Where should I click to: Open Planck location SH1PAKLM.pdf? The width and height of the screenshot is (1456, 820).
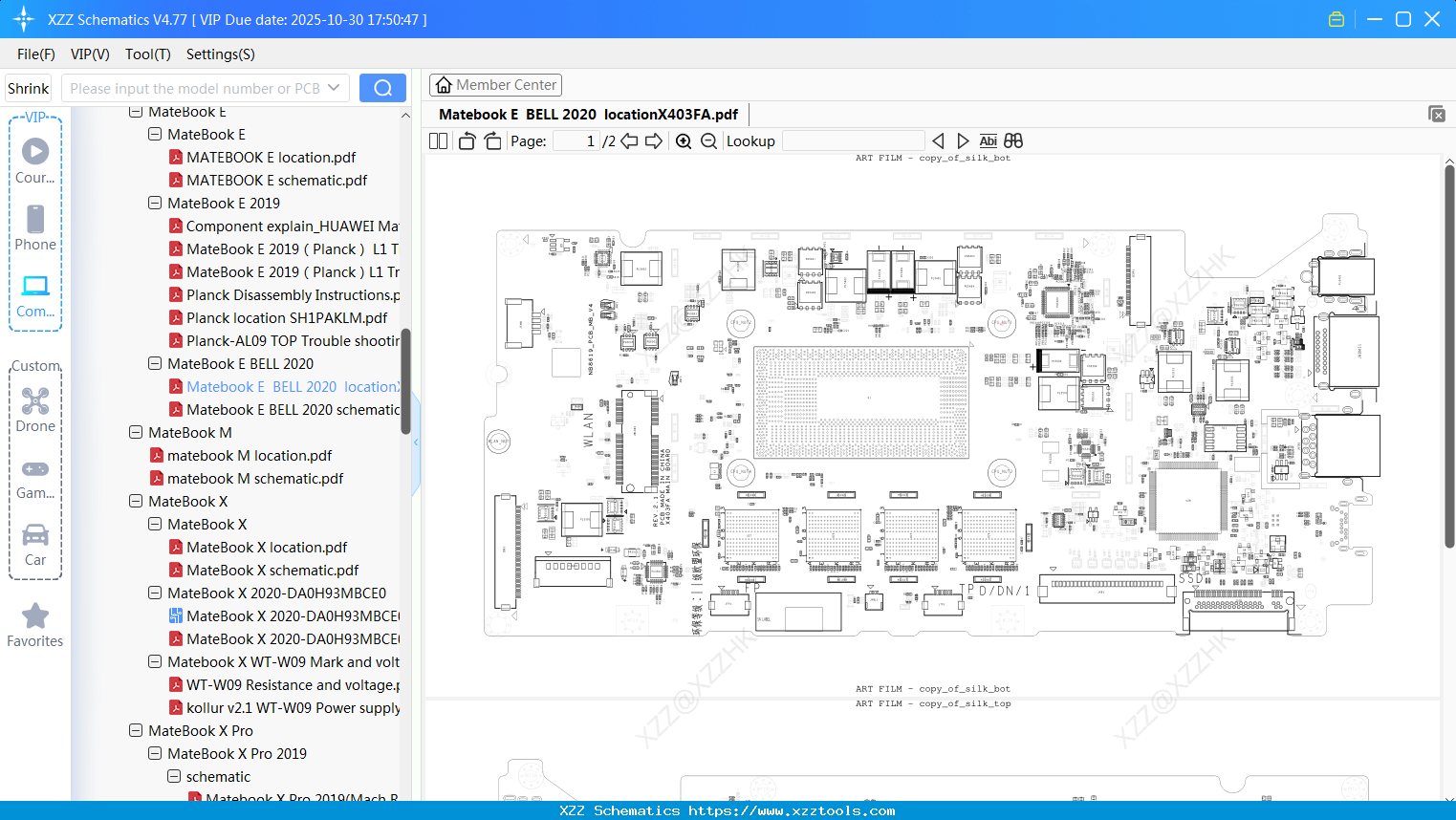[x=287, y=318]
